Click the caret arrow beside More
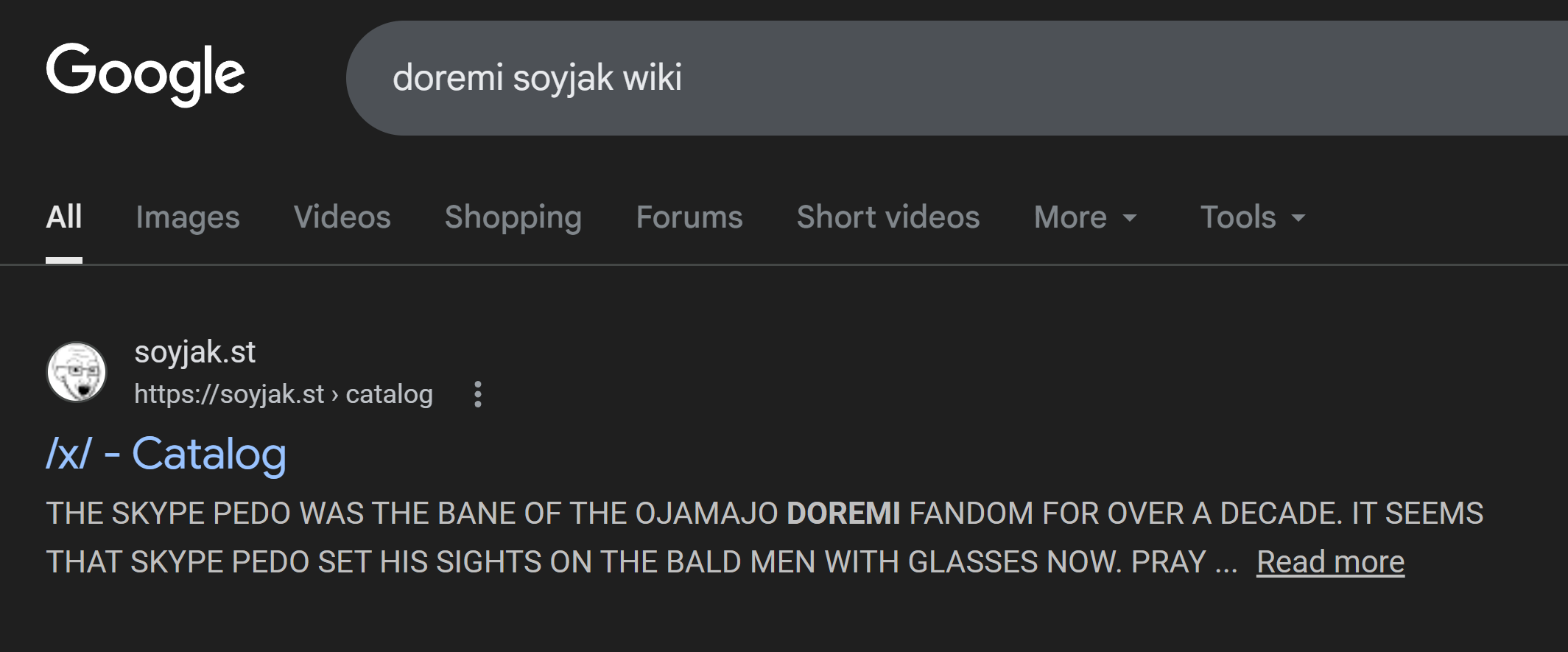This screenshot has height=652, width=1568. point(1130,218)
